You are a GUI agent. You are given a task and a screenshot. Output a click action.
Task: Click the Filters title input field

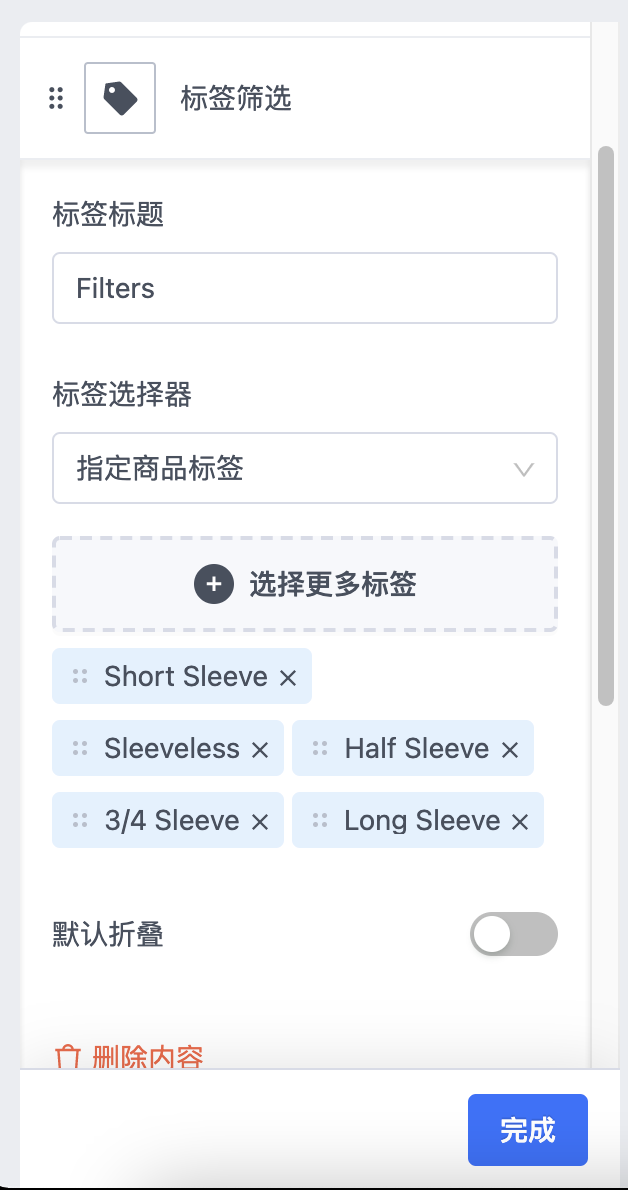point(304,288)
